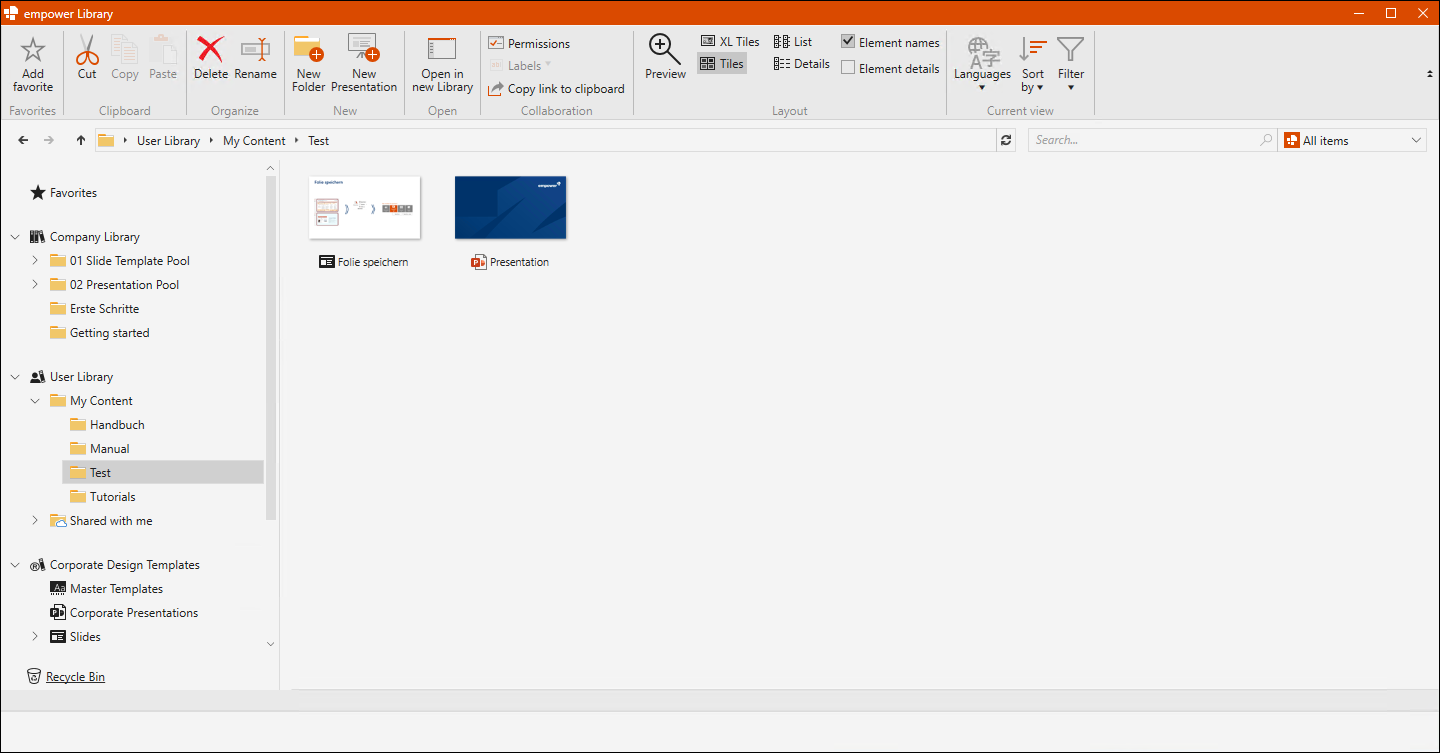Click the Folie speichern name label
The width and height of the screenshot is (1440, 753).
click(x=373, y=262)
